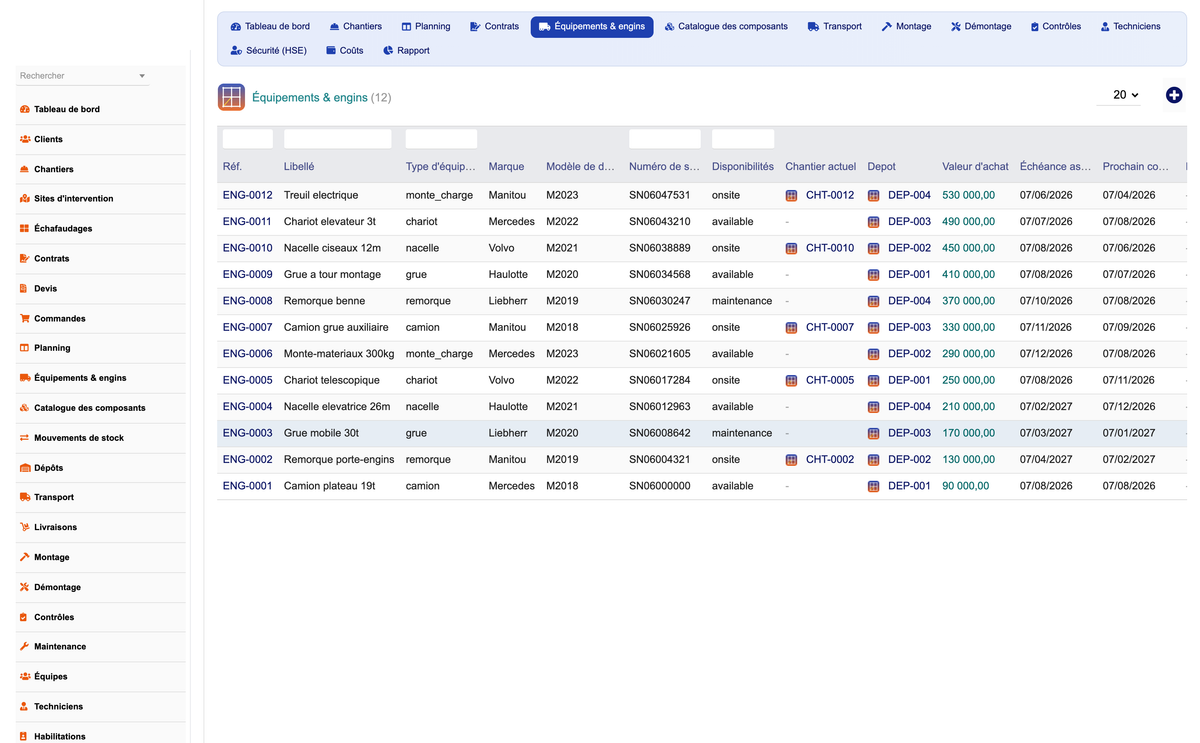Screen dimensions: 1200x743
Task: Click the Libellé column filter field
Action: tap(337, 139)
